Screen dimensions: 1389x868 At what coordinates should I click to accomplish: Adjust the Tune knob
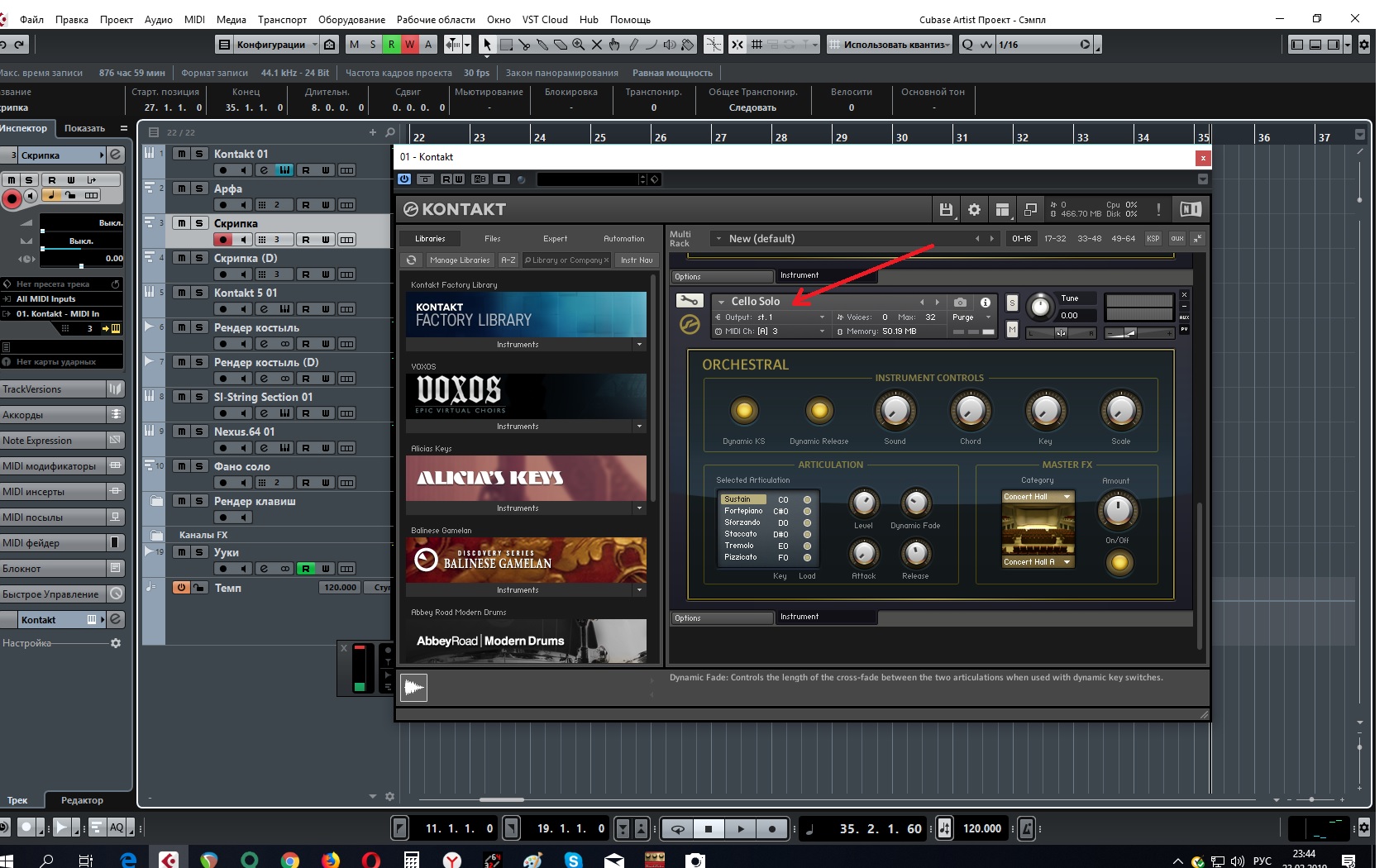click(x=1040, y=307)
